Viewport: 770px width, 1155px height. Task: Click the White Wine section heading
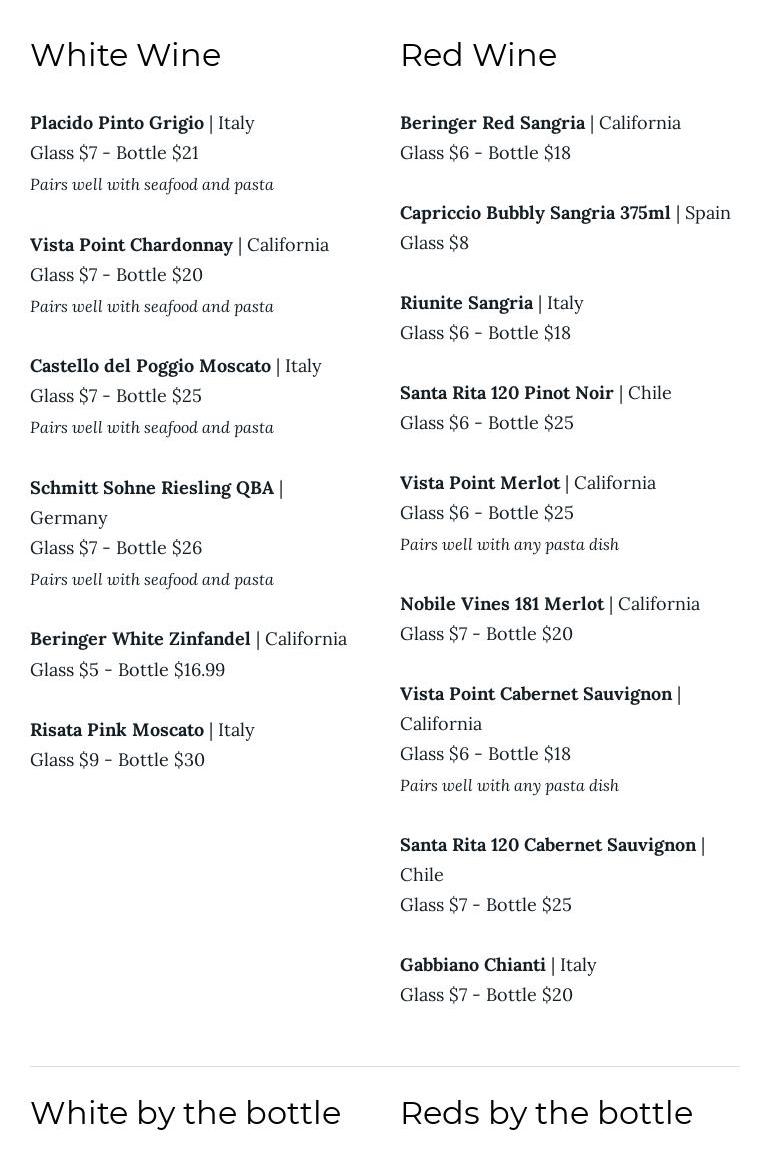click(125, 55)
